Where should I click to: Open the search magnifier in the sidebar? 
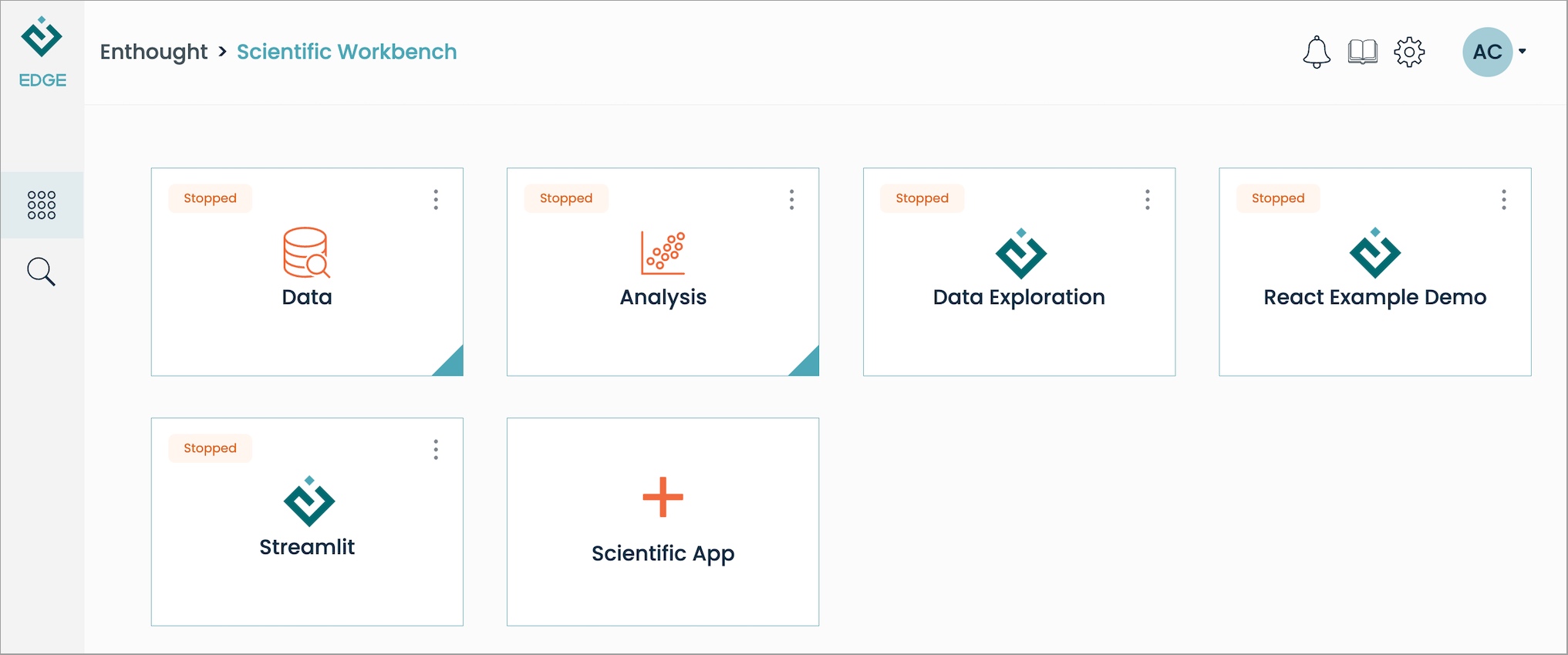(x=42, y=272)
